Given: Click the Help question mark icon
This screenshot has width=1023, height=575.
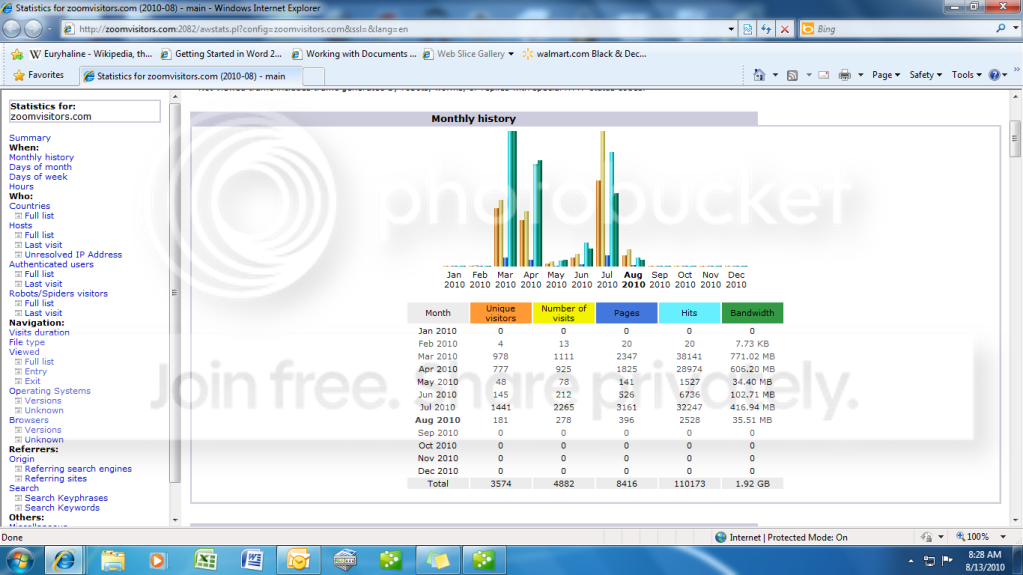Looking at the screenshot, I should [x=994, y=75].
